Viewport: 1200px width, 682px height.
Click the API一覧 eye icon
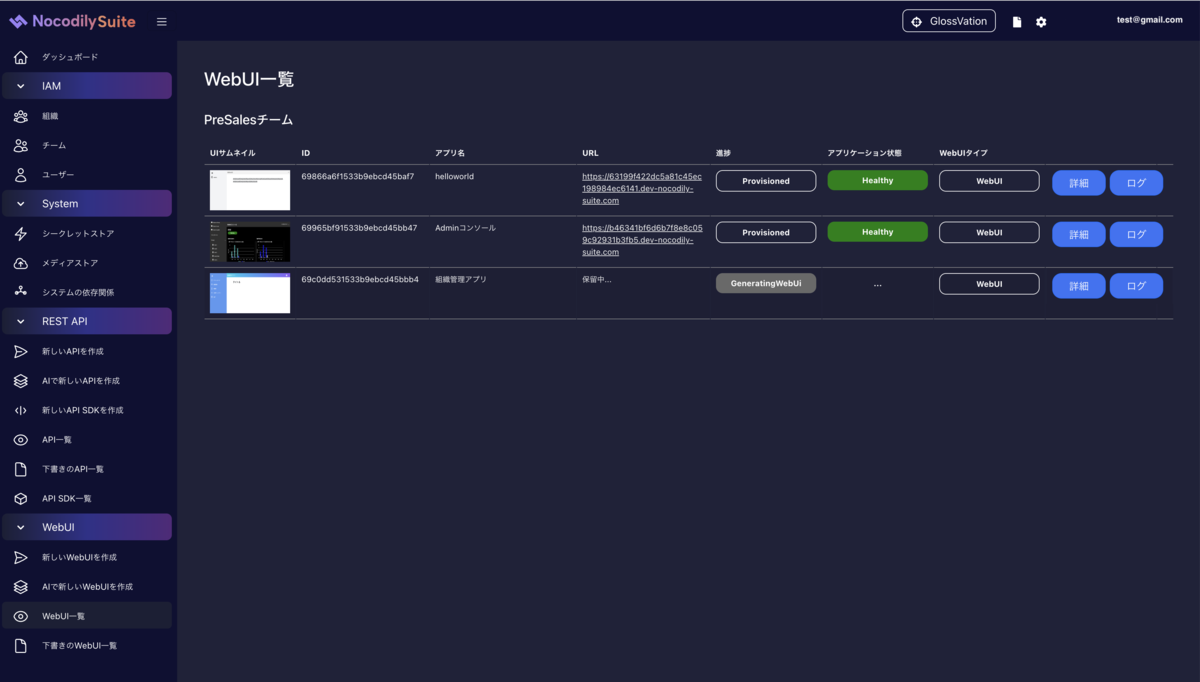tap(21, 440)
